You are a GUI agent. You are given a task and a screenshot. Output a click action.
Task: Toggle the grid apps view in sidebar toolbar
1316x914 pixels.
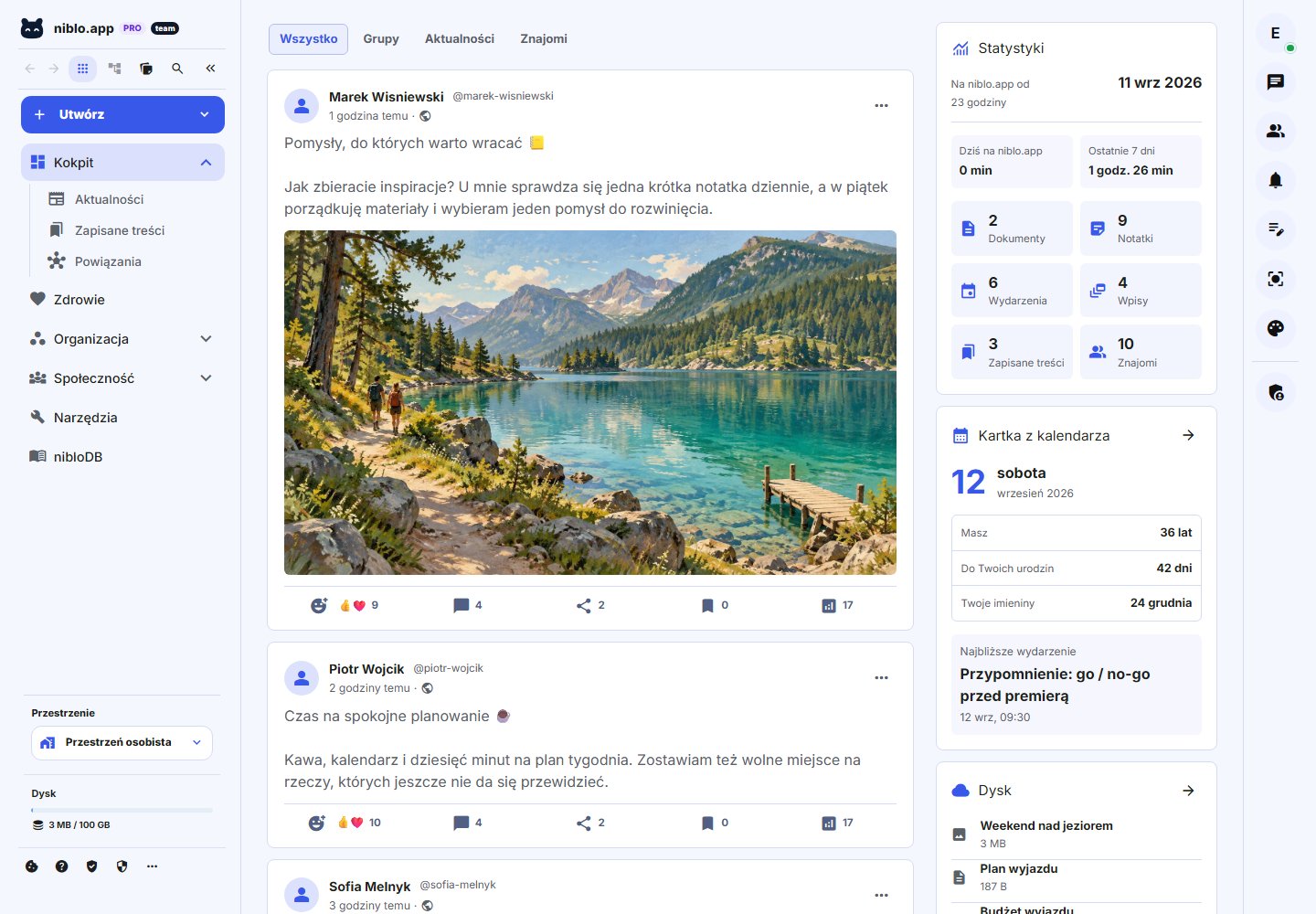[82, 69]
